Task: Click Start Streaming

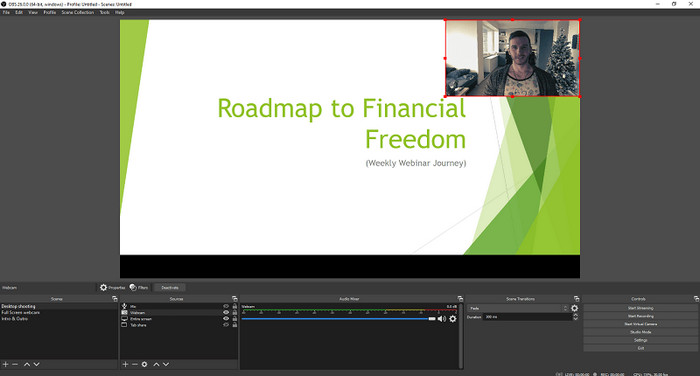Action: 640,308
